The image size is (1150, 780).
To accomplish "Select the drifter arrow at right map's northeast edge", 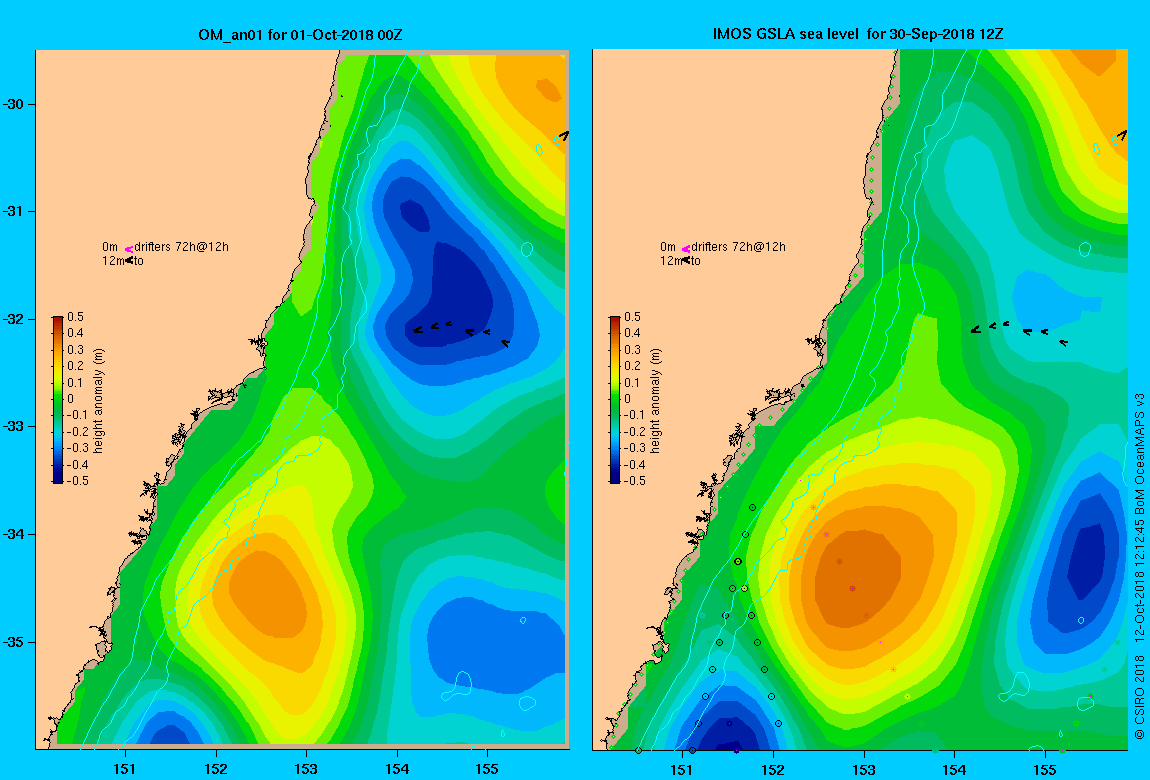I will (x=1122, y=135).
